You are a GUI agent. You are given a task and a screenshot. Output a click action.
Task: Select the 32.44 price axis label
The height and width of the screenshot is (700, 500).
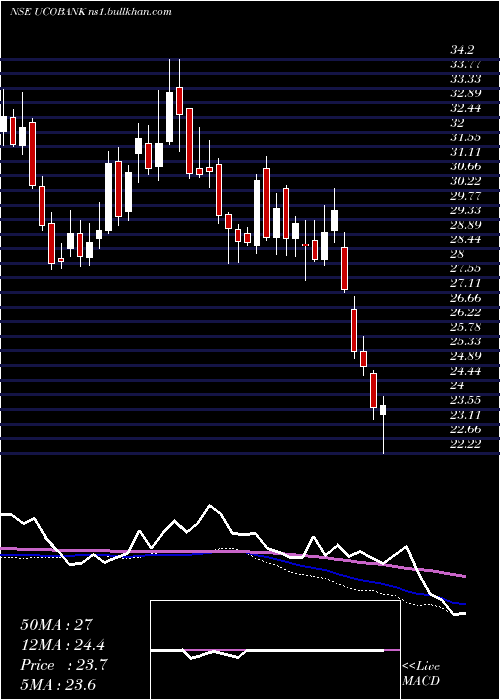pyautogui.click(x=465, y=108)
